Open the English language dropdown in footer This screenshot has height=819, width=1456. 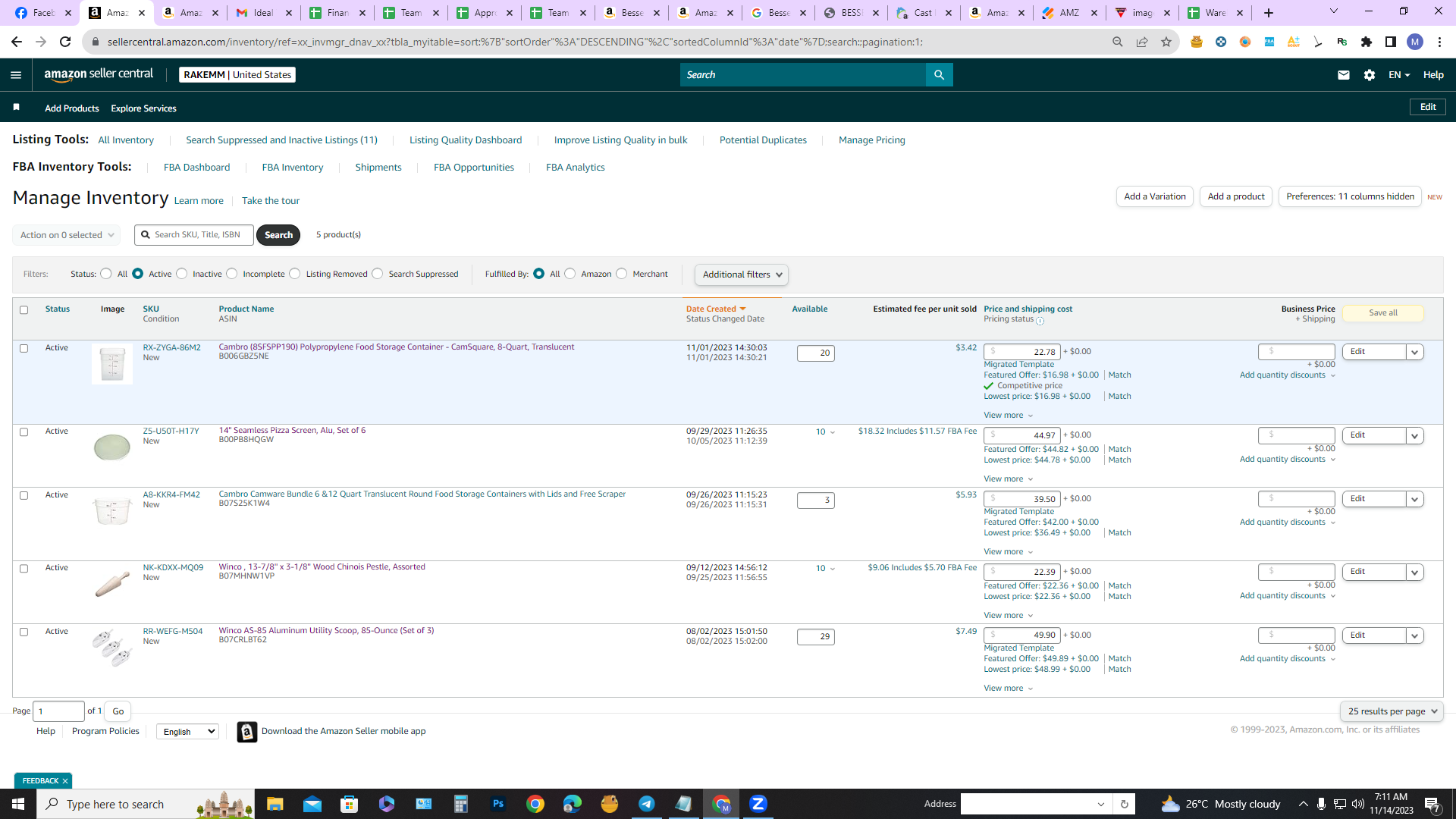[187, 732]
